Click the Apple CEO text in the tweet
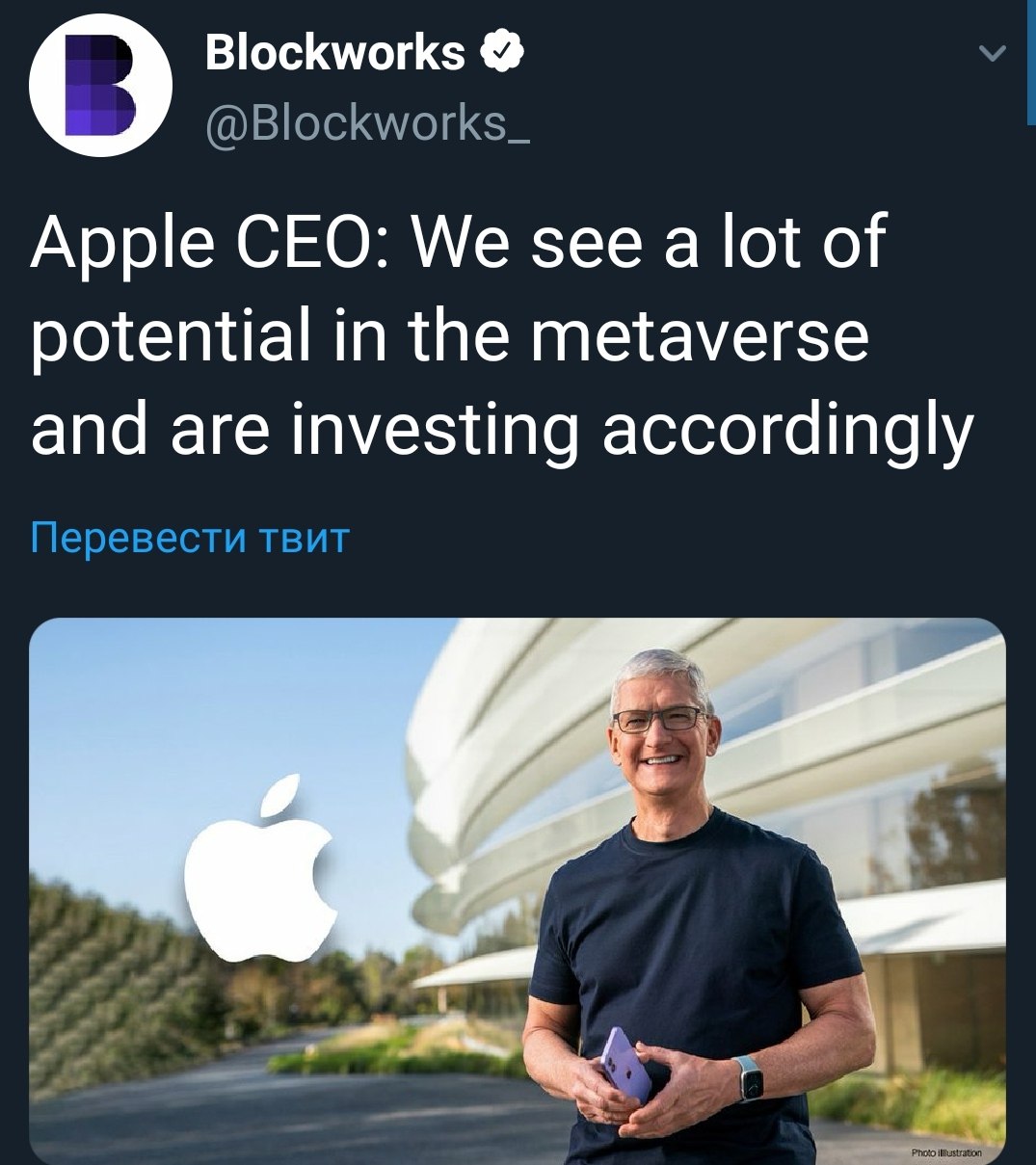This screenshot has width=1036, height=1165. pyautogui.click(x=209, y=243)
